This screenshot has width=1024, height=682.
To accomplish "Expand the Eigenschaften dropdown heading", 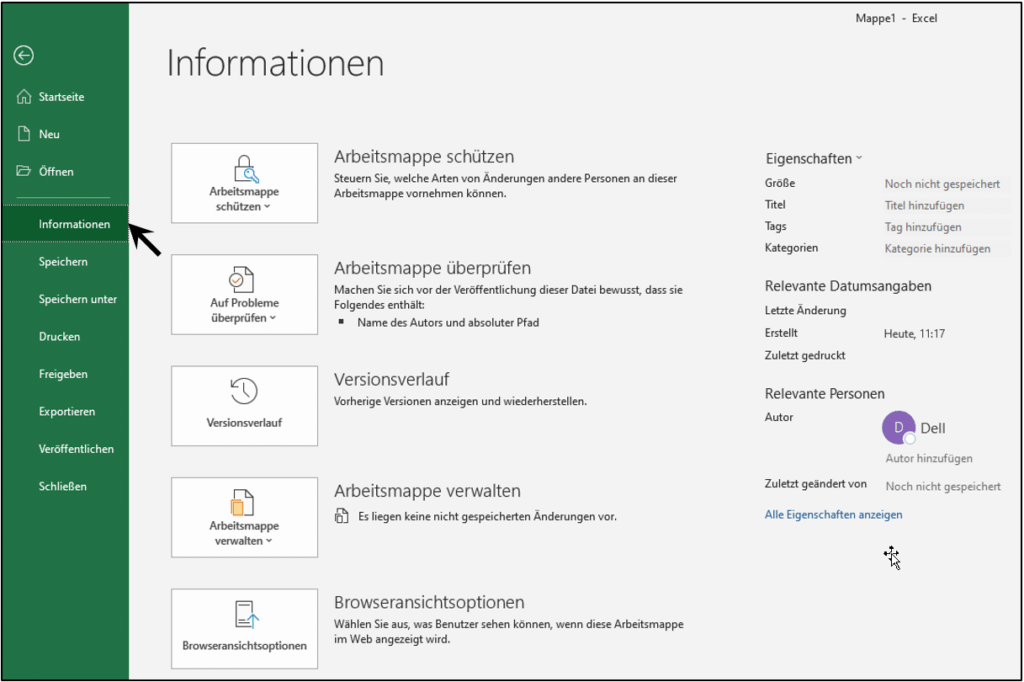I will (x=814, y=159).
